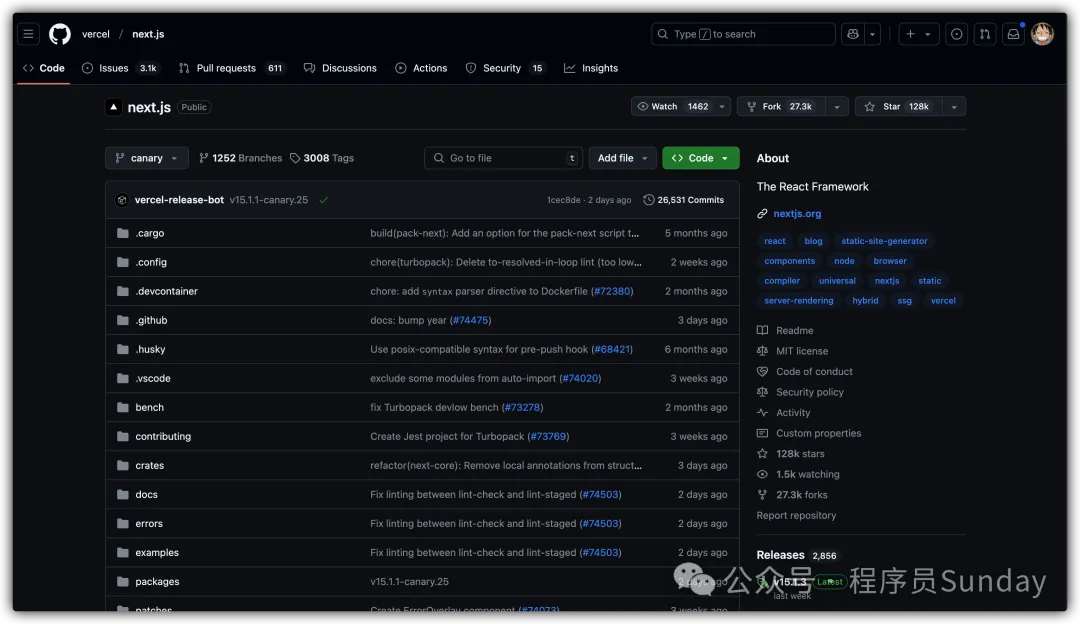This screenshot has width=1080, height=624.
Task: Watch the repository for notifications
Action: (x=674, y=107)
